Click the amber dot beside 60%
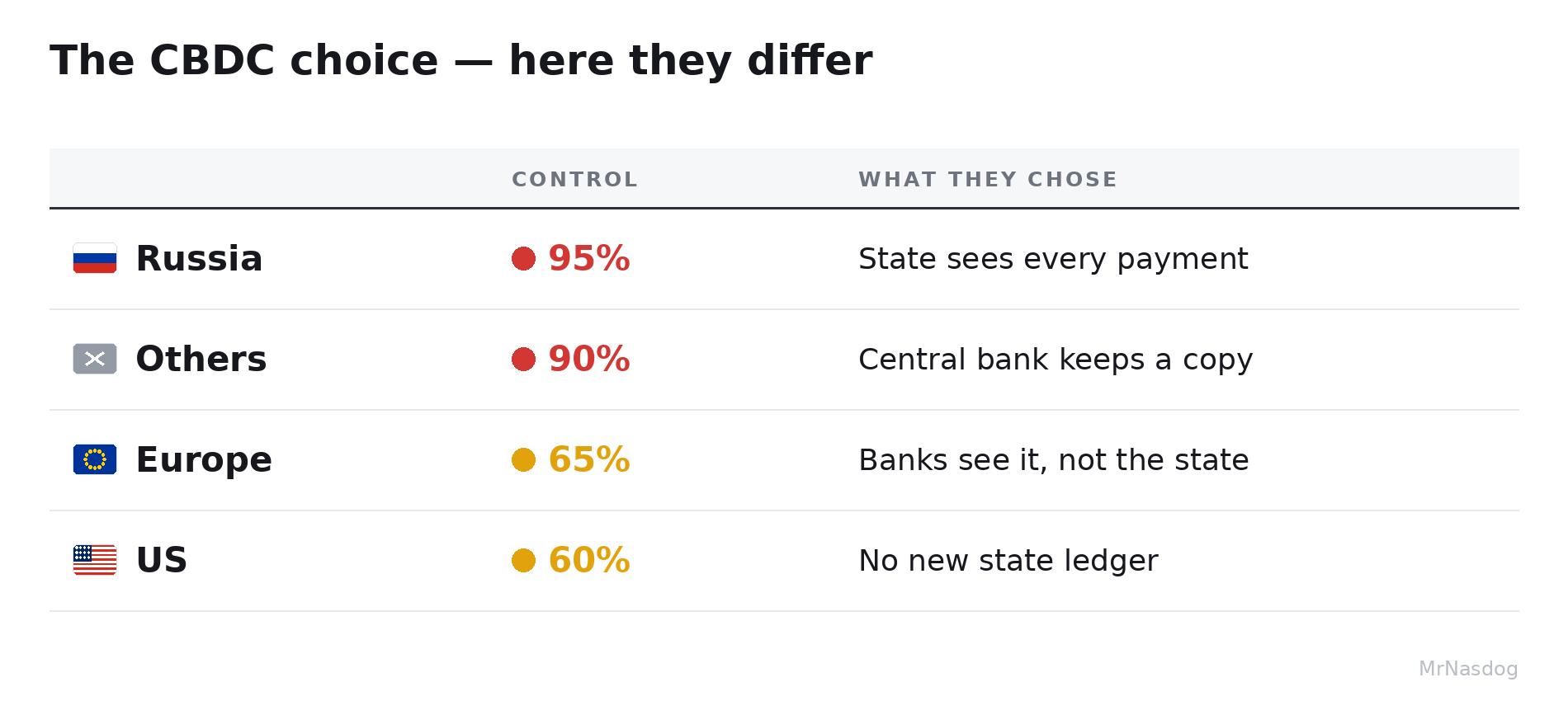The image size is (1568, 701). pyautogui.click(x=523, y=560)
